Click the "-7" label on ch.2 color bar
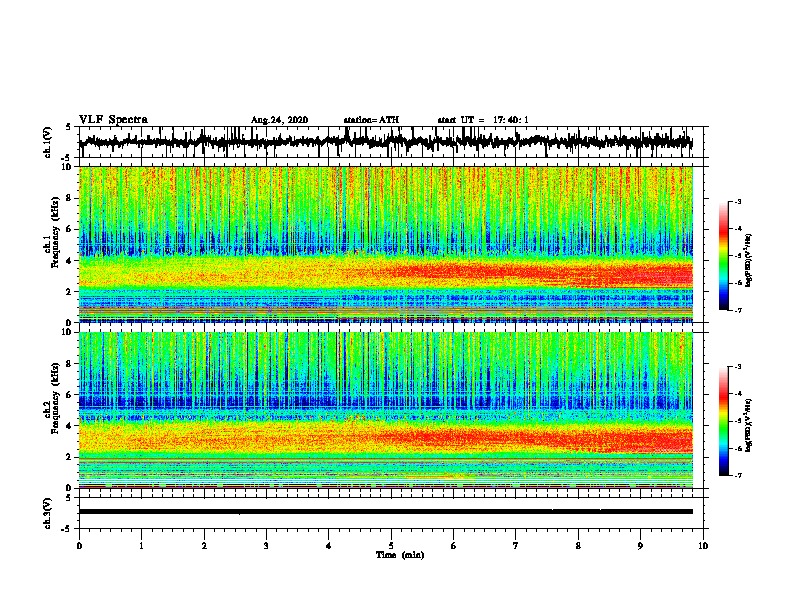Image resolution: width=792 pixels, height=612 pixels. coord(737,475)
